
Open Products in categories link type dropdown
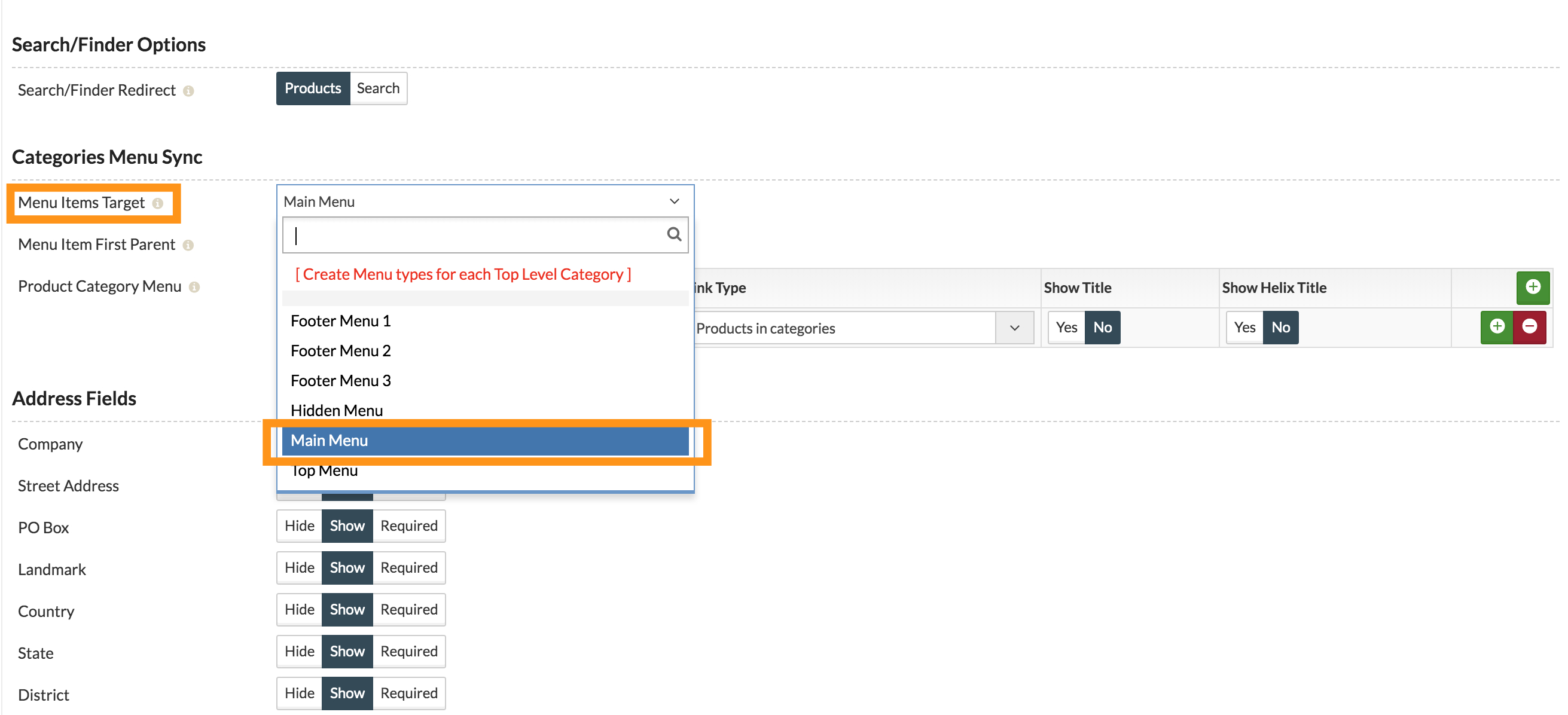pos(1014,328)
